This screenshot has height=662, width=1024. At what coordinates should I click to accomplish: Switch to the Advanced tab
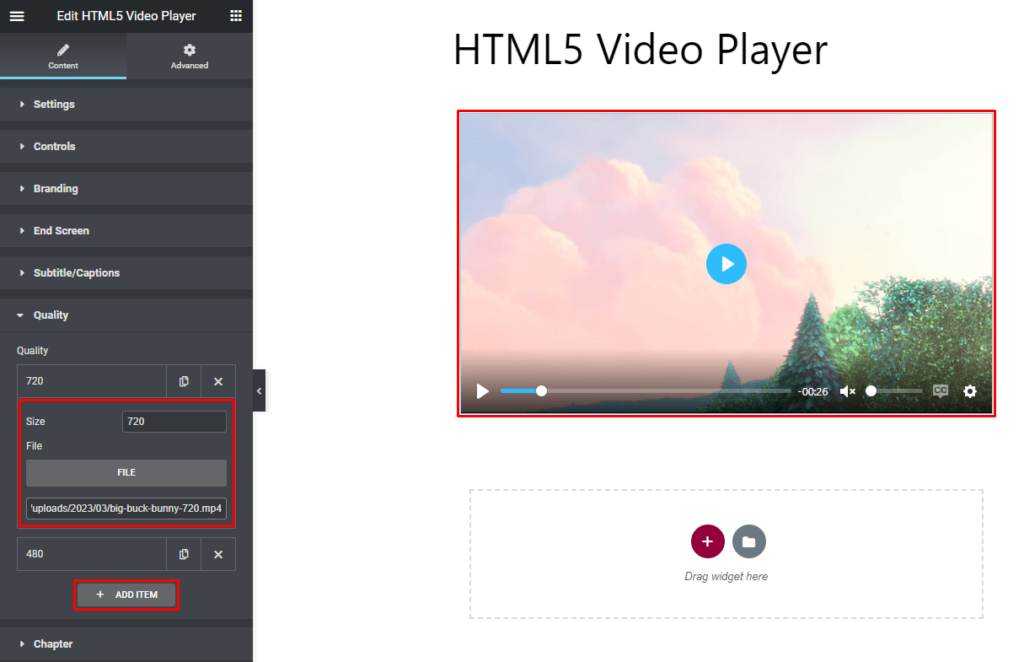189,56
